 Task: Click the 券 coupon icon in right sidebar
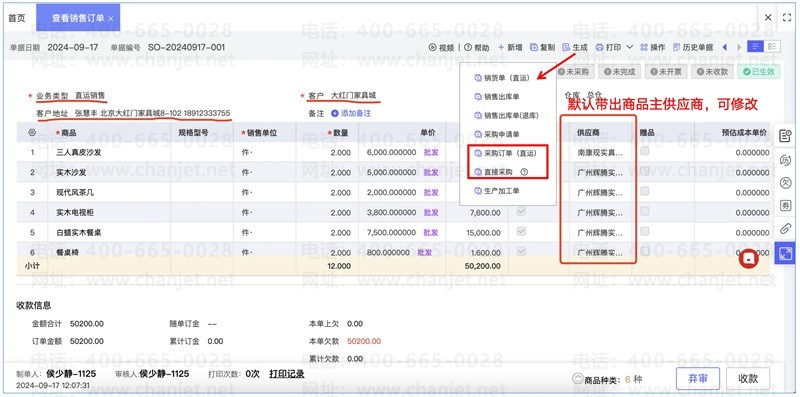785,206
